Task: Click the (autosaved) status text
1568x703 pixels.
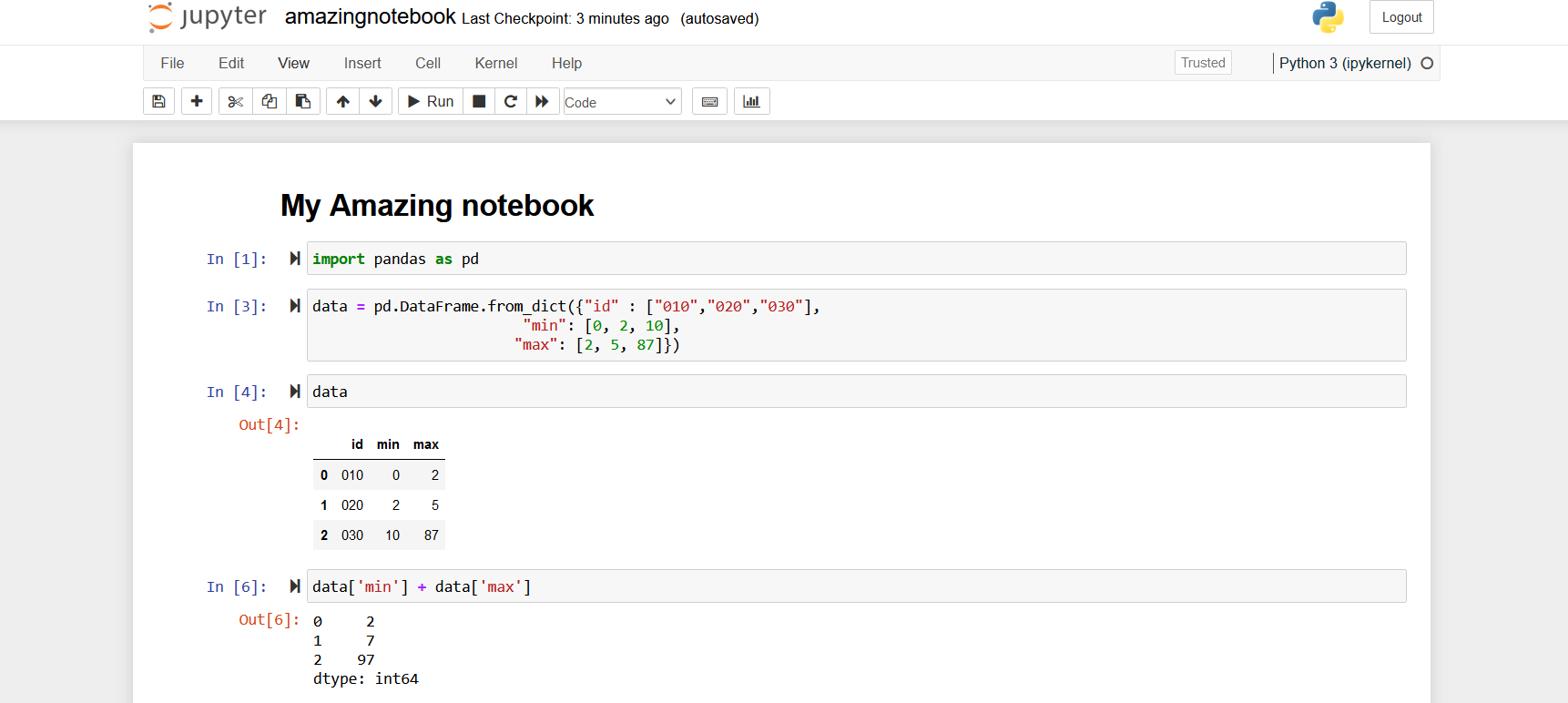Action: (x=719, y=18)
